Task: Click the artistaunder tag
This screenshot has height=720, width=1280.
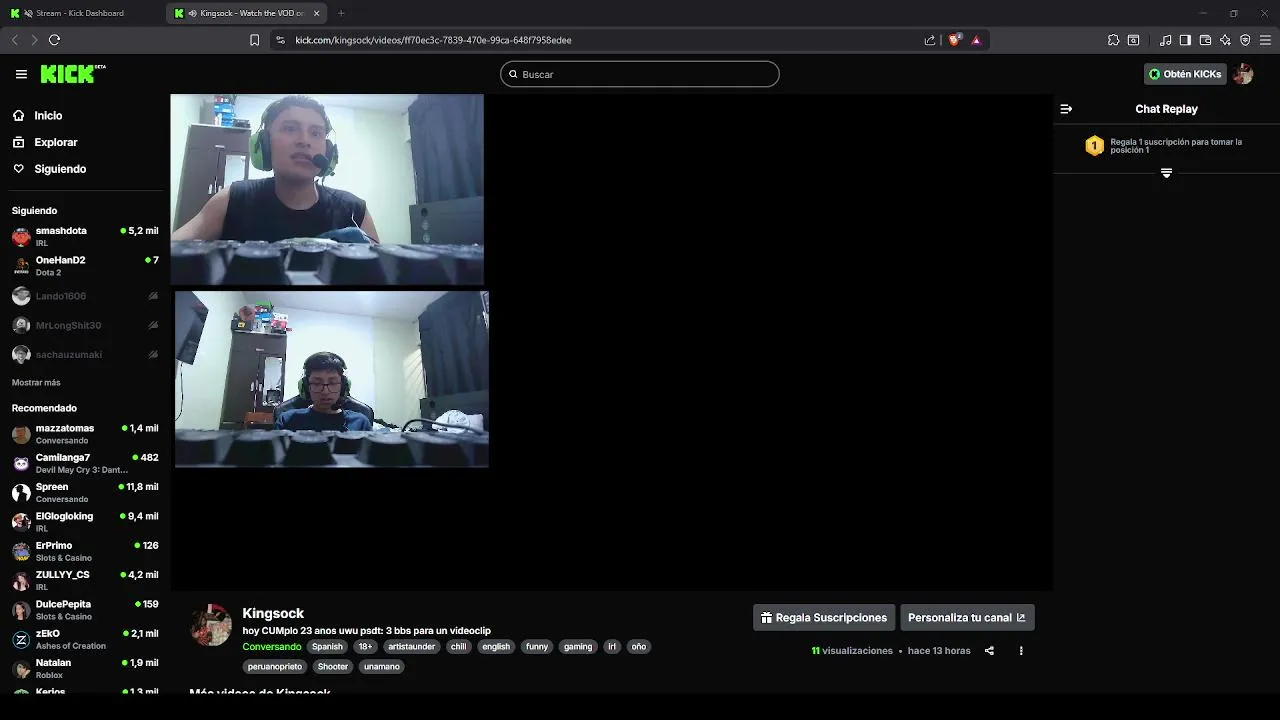Action: [412, 647]
